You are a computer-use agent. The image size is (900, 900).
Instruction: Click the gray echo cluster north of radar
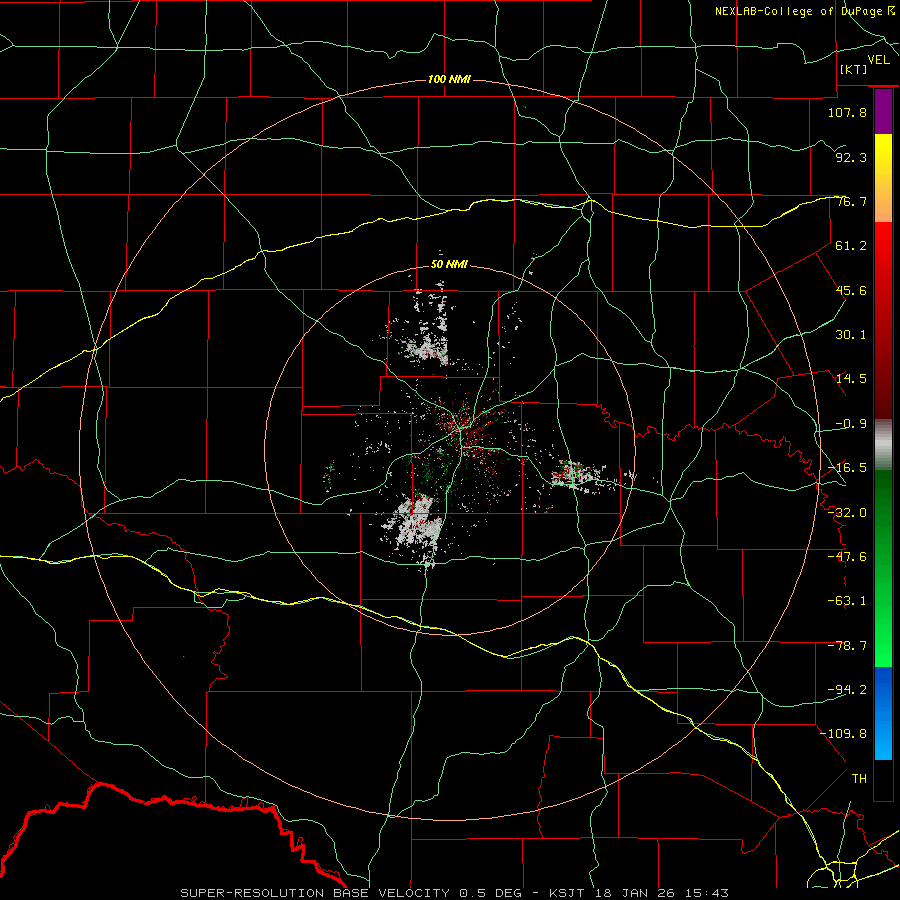[x=426, y=347]
